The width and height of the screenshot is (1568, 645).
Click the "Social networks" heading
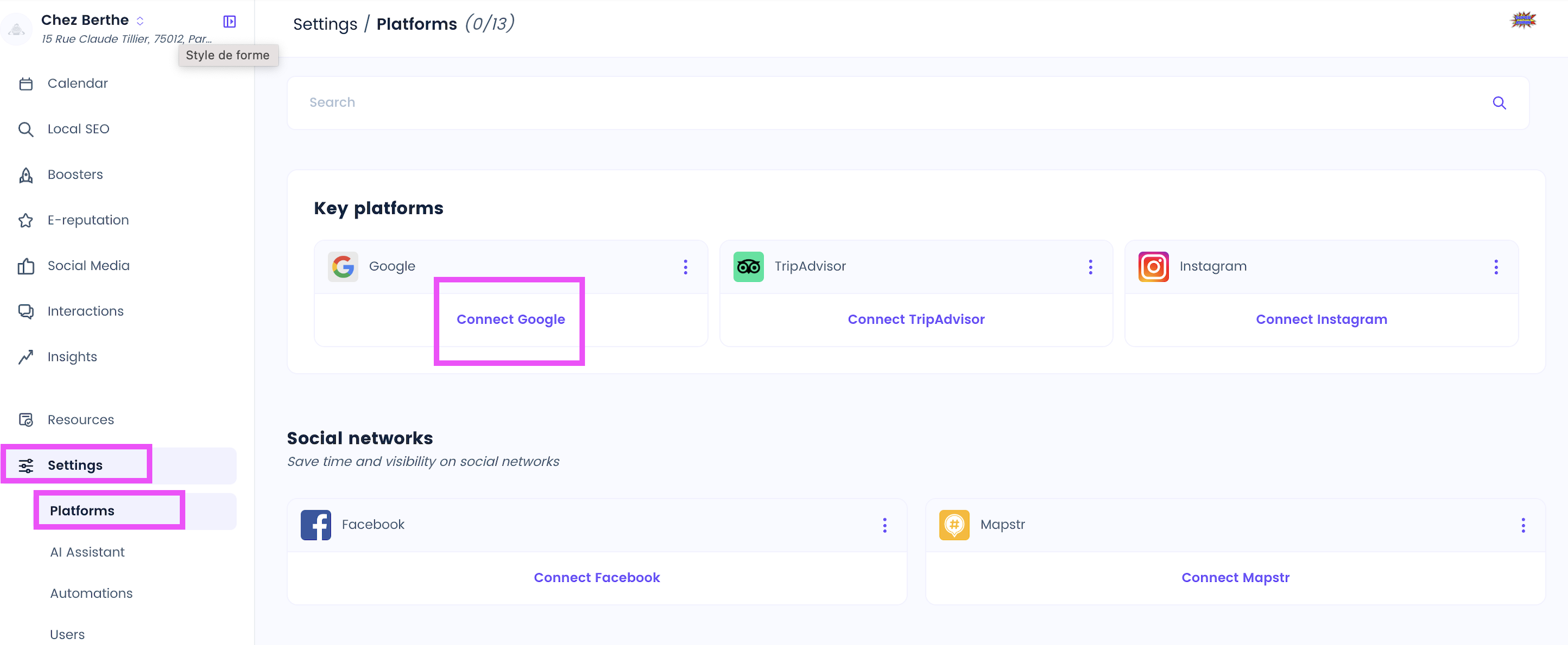coord(360,438)
